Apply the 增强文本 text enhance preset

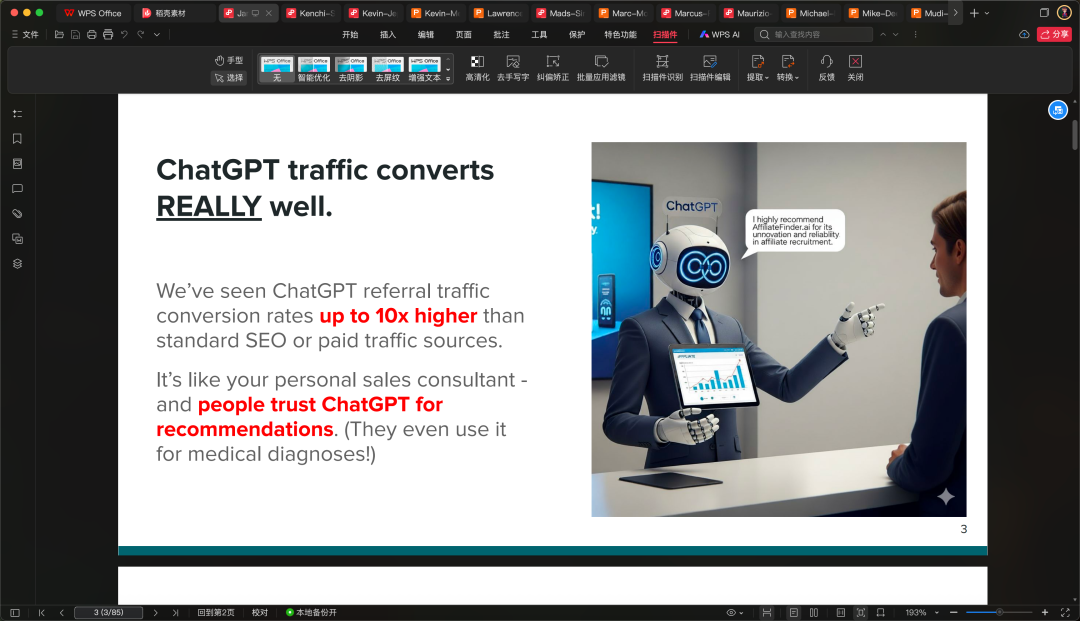[x=424, y=70]
